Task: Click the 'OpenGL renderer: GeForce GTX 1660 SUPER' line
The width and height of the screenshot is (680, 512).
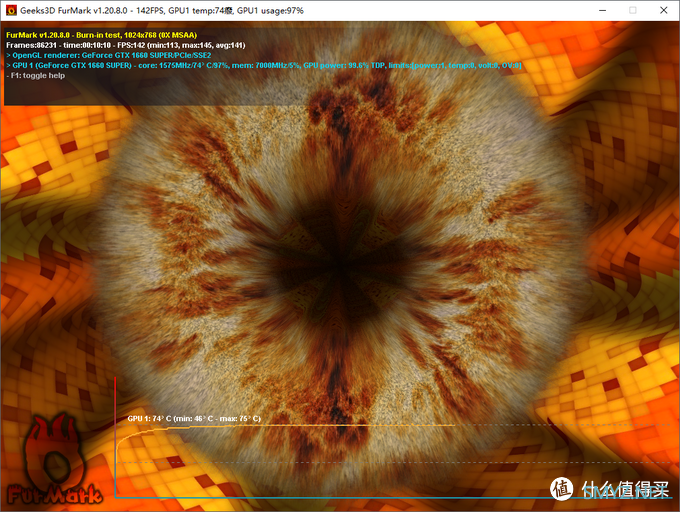Action: point(108,55)
